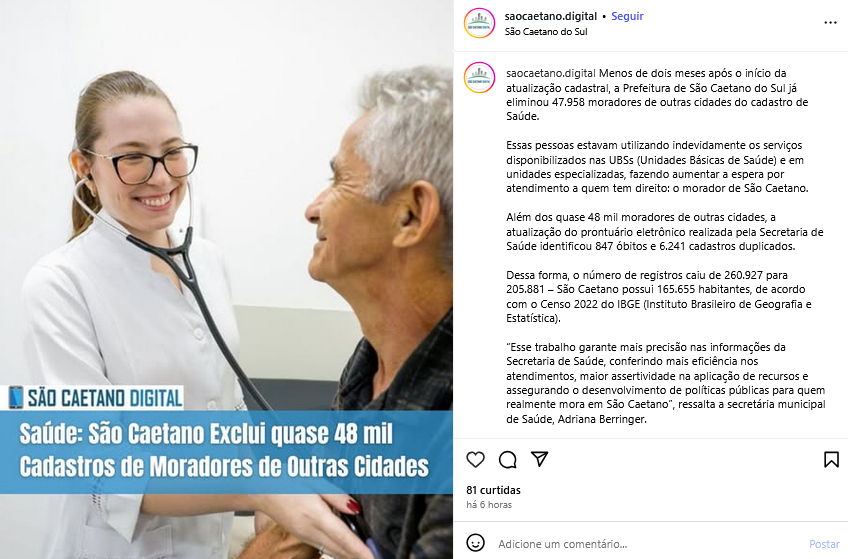848x559 pixels.
Task: Open the saocaetano.digital username in the header
Action: tap(551, 16)
